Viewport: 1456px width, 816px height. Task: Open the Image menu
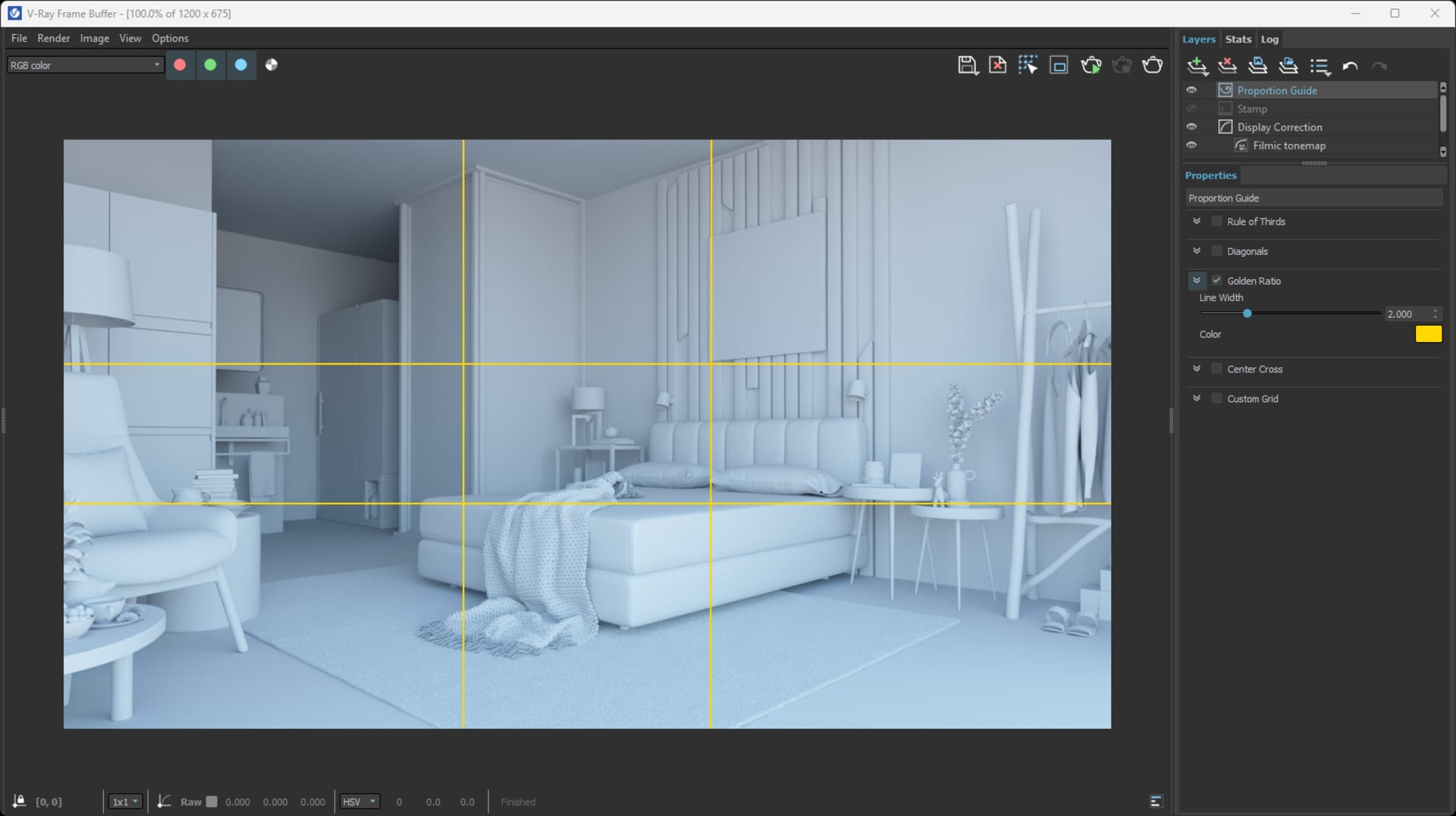(94, 38)
